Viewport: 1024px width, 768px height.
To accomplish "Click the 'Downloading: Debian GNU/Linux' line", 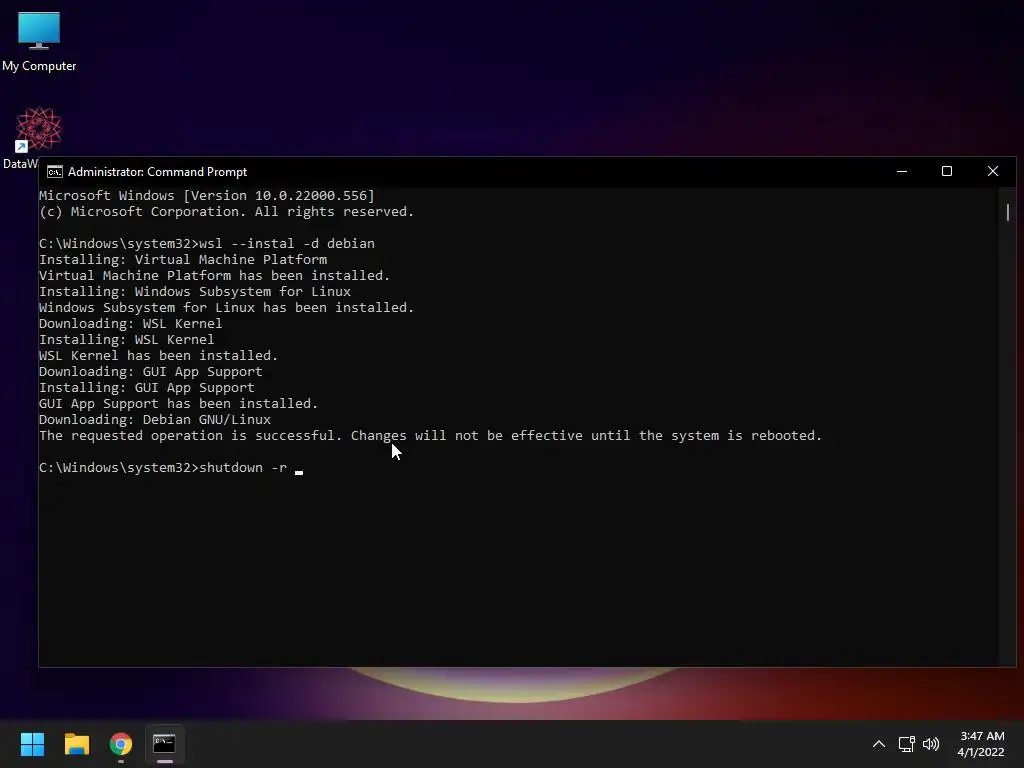I will pyautogui.click(x=155, y=419).
